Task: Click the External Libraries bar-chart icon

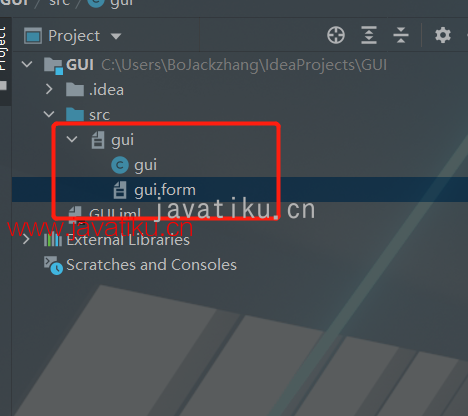Action: [53, 240]
